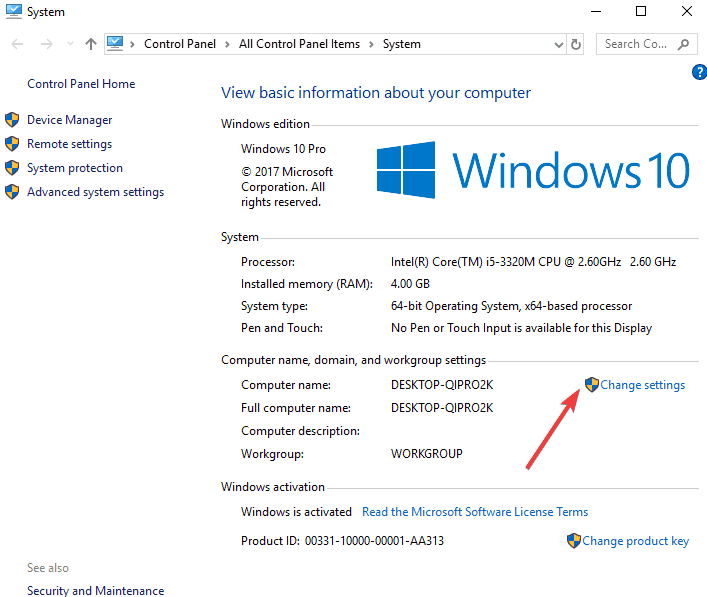Open Security and Maintenance link
The height and width of the screenshot is (597, 707).
[96, 591]
